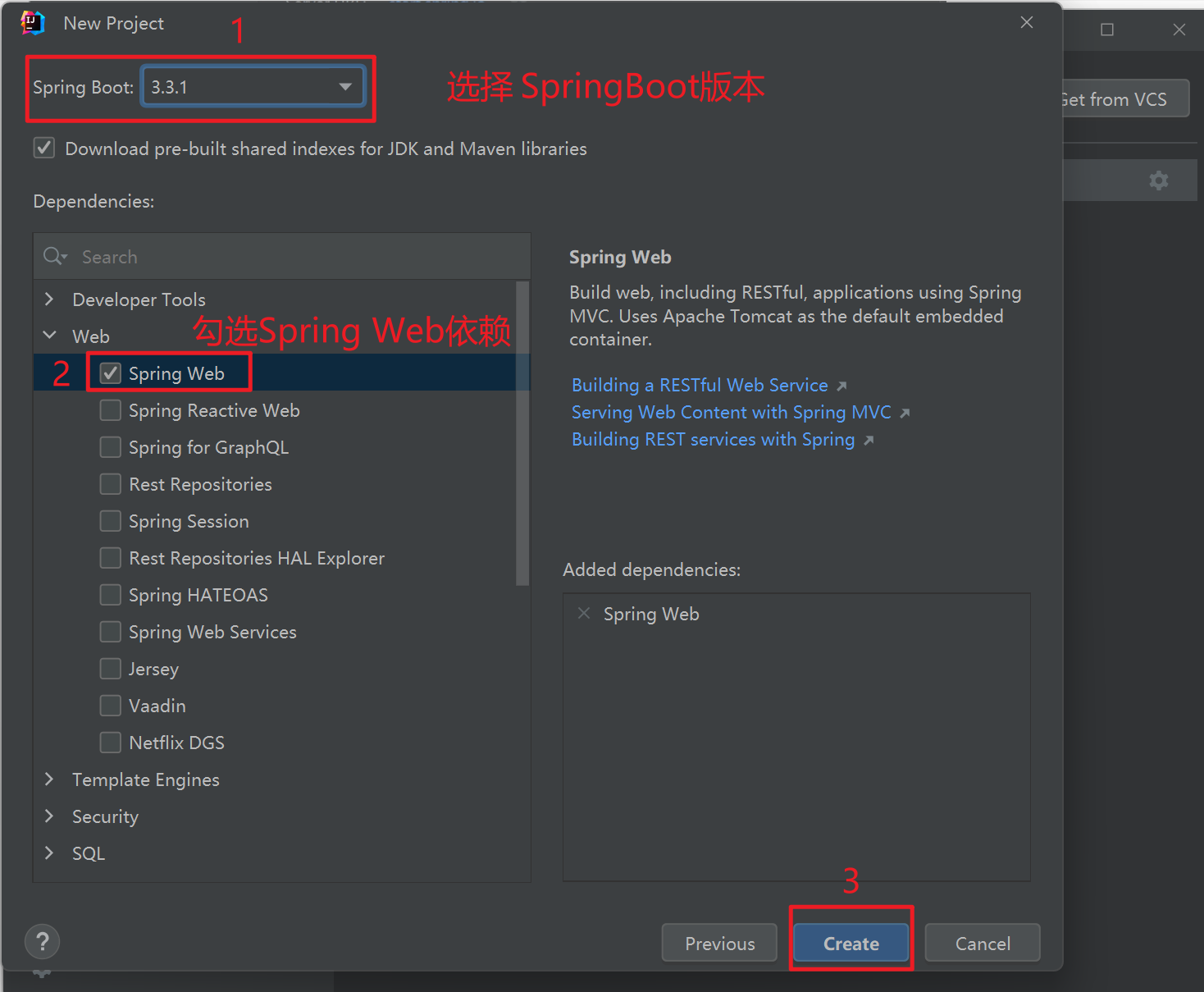The height and width of the screenshot is (992, 1204).
Task: Check the Spring for GraphQL dependency
Action: pos(111,447)
